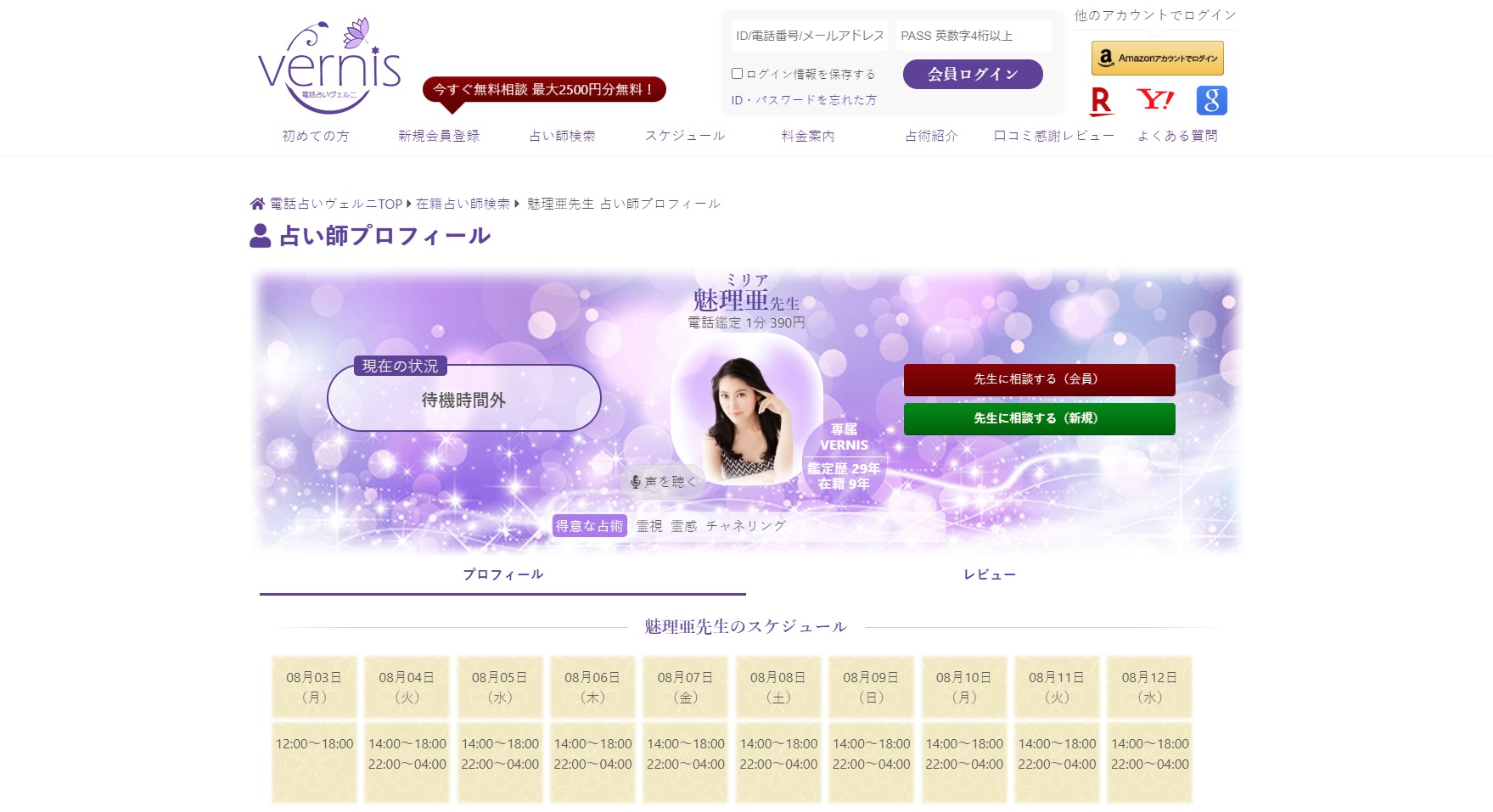This screenshot has height=812, width=1493.
Task: Toggle ログイン情報を保存する checkbox
Action: point(737,74)
